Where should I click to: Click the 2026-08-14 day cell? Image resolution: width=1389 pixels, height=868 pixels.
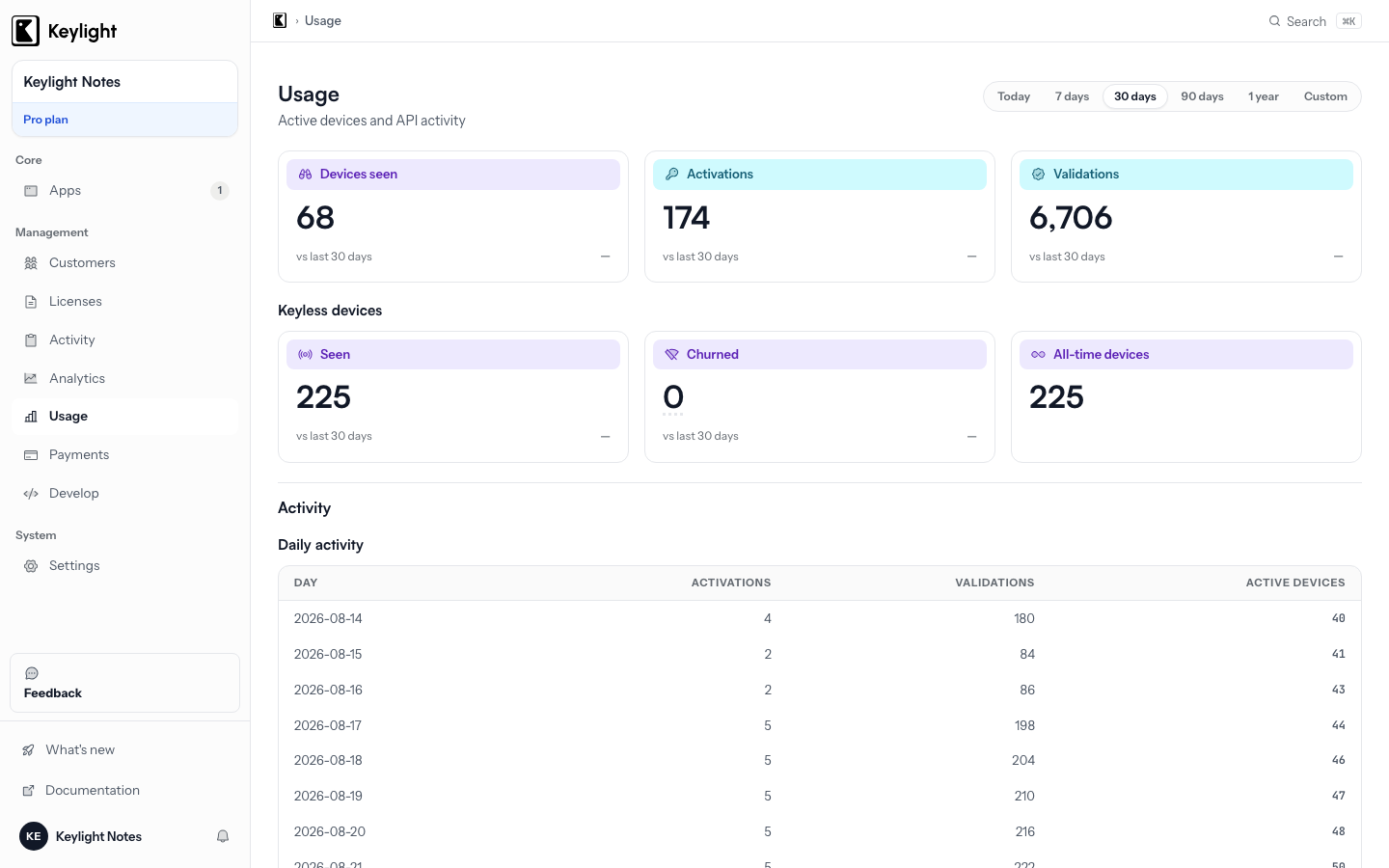click(x=328, y=619)
